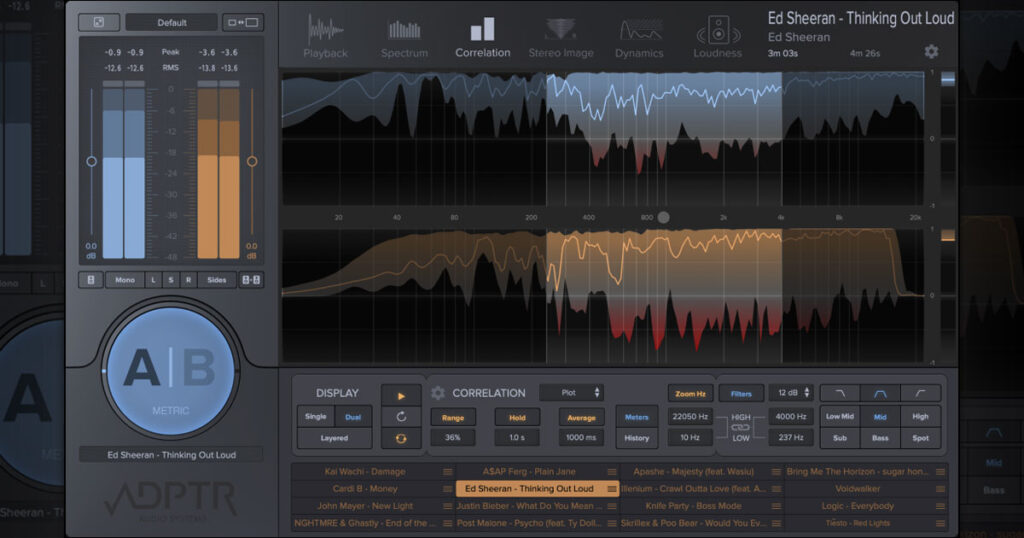
Task: Click the 22050 Hz zoom high field
Action: (690, 416)
